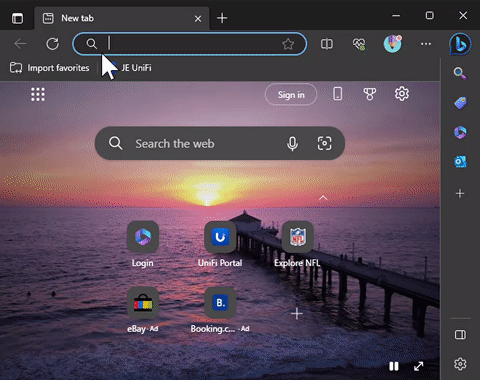Open the split screen icon

327,44
